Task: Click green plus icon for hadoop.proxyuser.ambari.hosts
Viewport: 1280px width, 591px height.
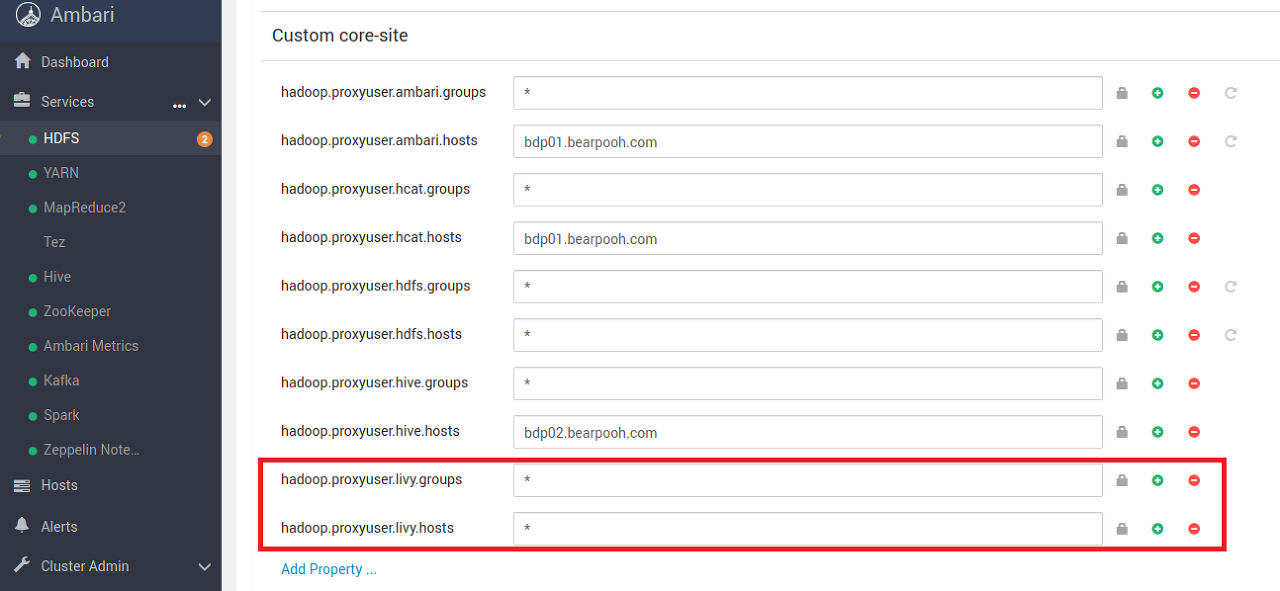Action: coord(1158,141)
